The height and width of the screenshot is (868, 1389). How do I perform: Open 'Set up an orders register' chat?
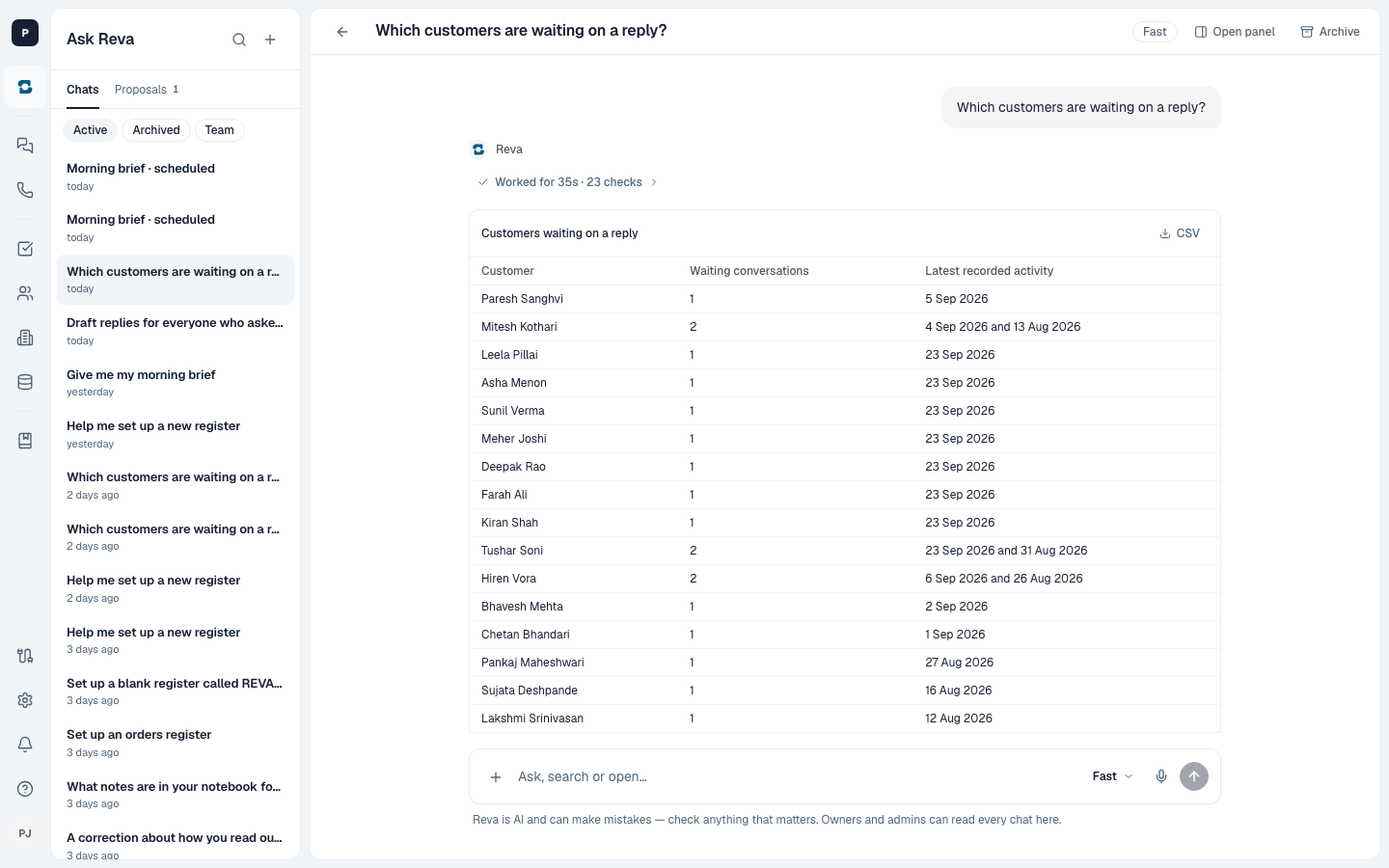pos(176,743)
